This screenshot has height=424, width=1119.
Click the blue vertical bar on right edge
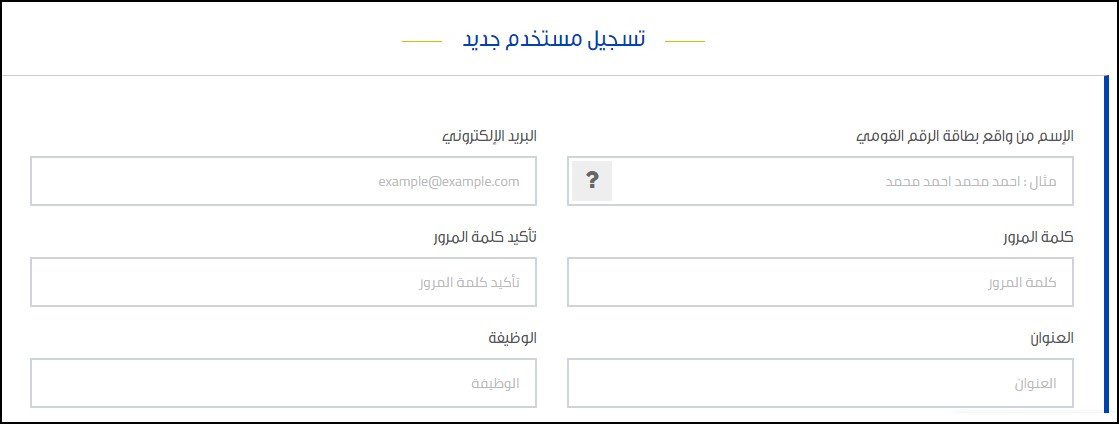pos(1106,250)
